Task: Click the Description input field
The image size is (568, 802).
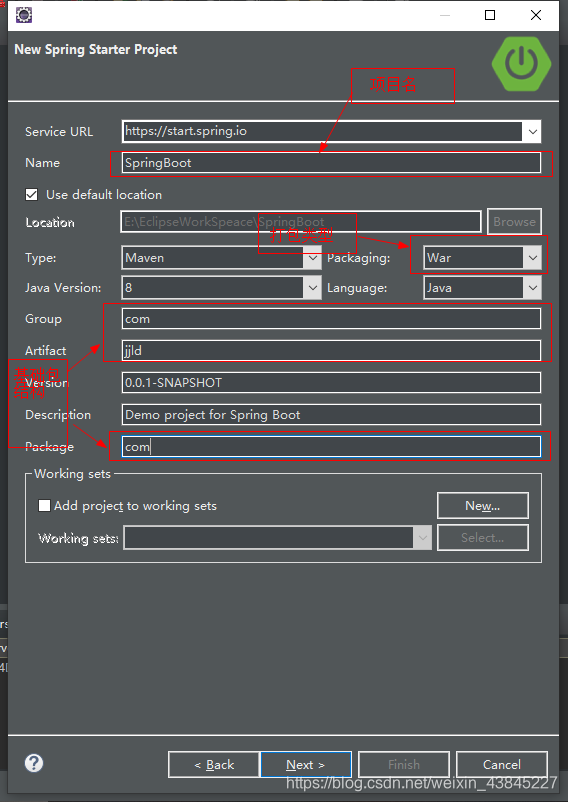Action: (331, 415)
